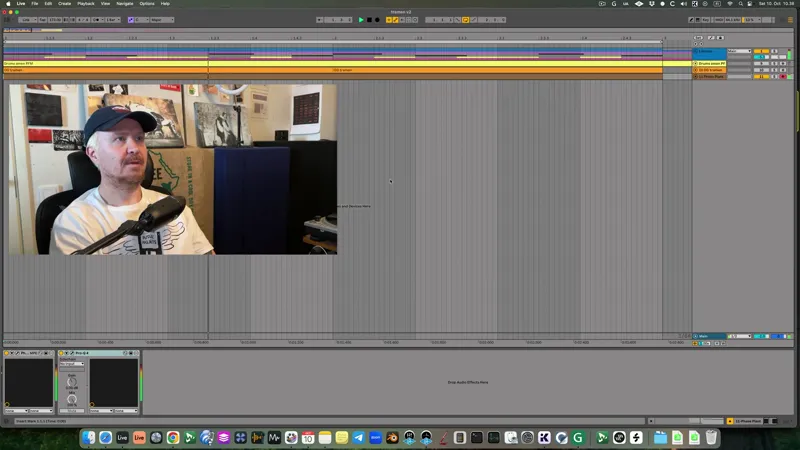This screenshot has width=800, height=450.
Task: Click the volume icon in menu bar
Action: pyautogui.click(x=684, y=4)
